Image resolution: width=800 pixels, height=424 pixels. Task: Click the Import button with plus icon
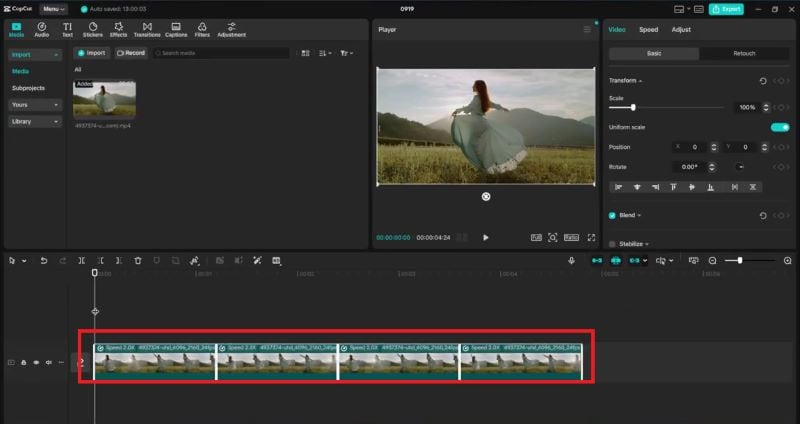(x=92, y=53)
